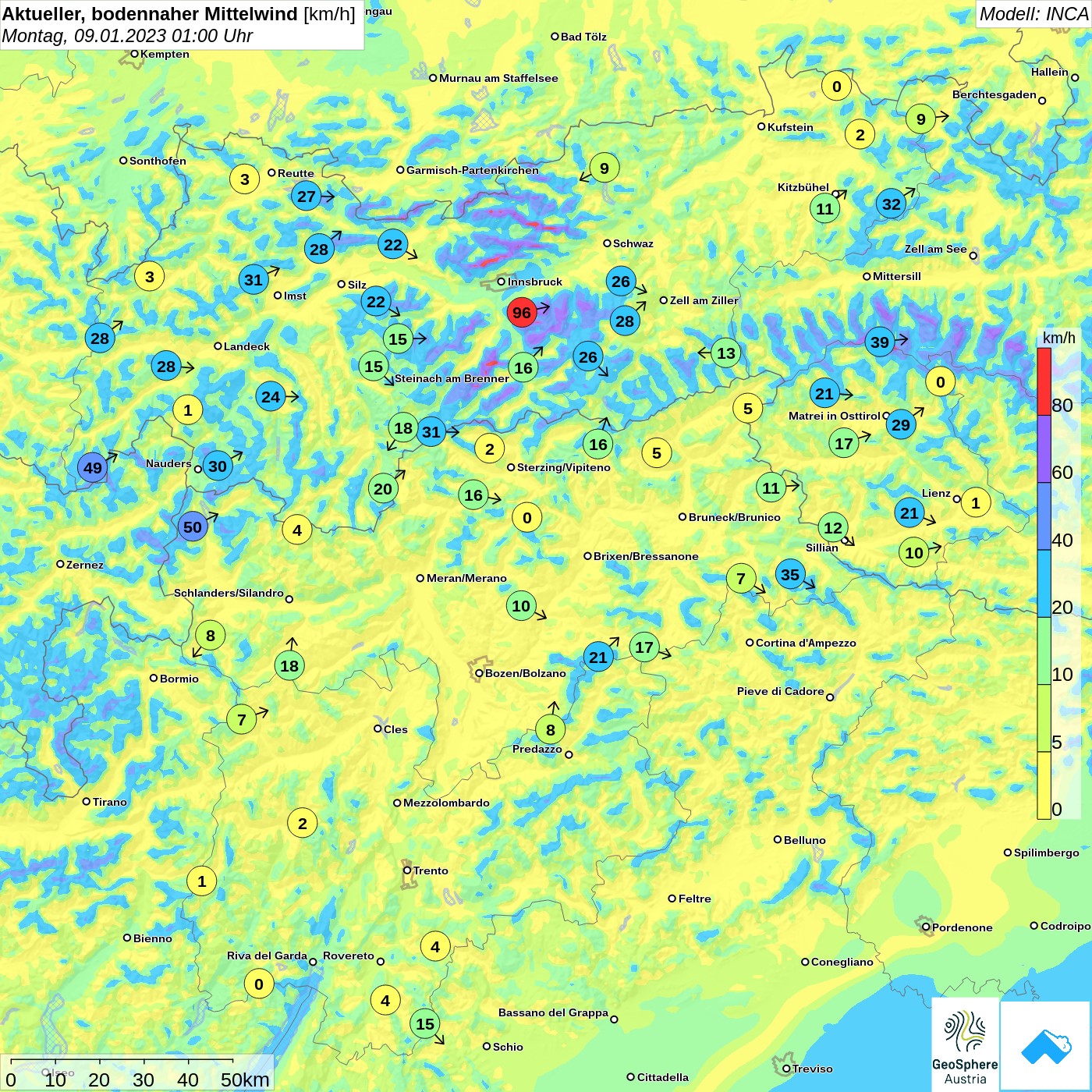
Task: Click the 1 km/h marker next to Lienz
Action: point(976,502)
